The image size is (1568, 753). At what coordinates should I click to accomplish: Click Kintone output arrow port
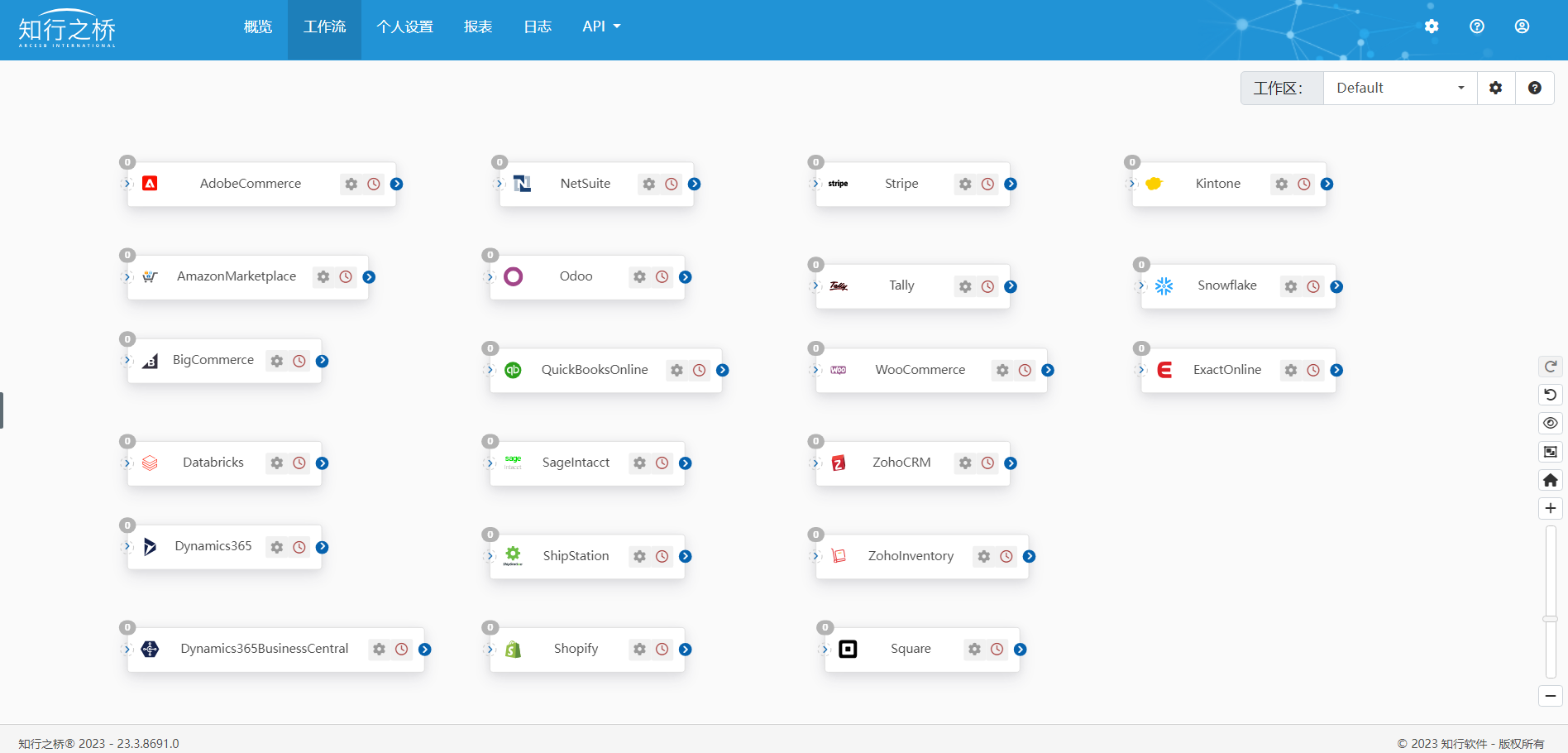tap(1327, 184)
